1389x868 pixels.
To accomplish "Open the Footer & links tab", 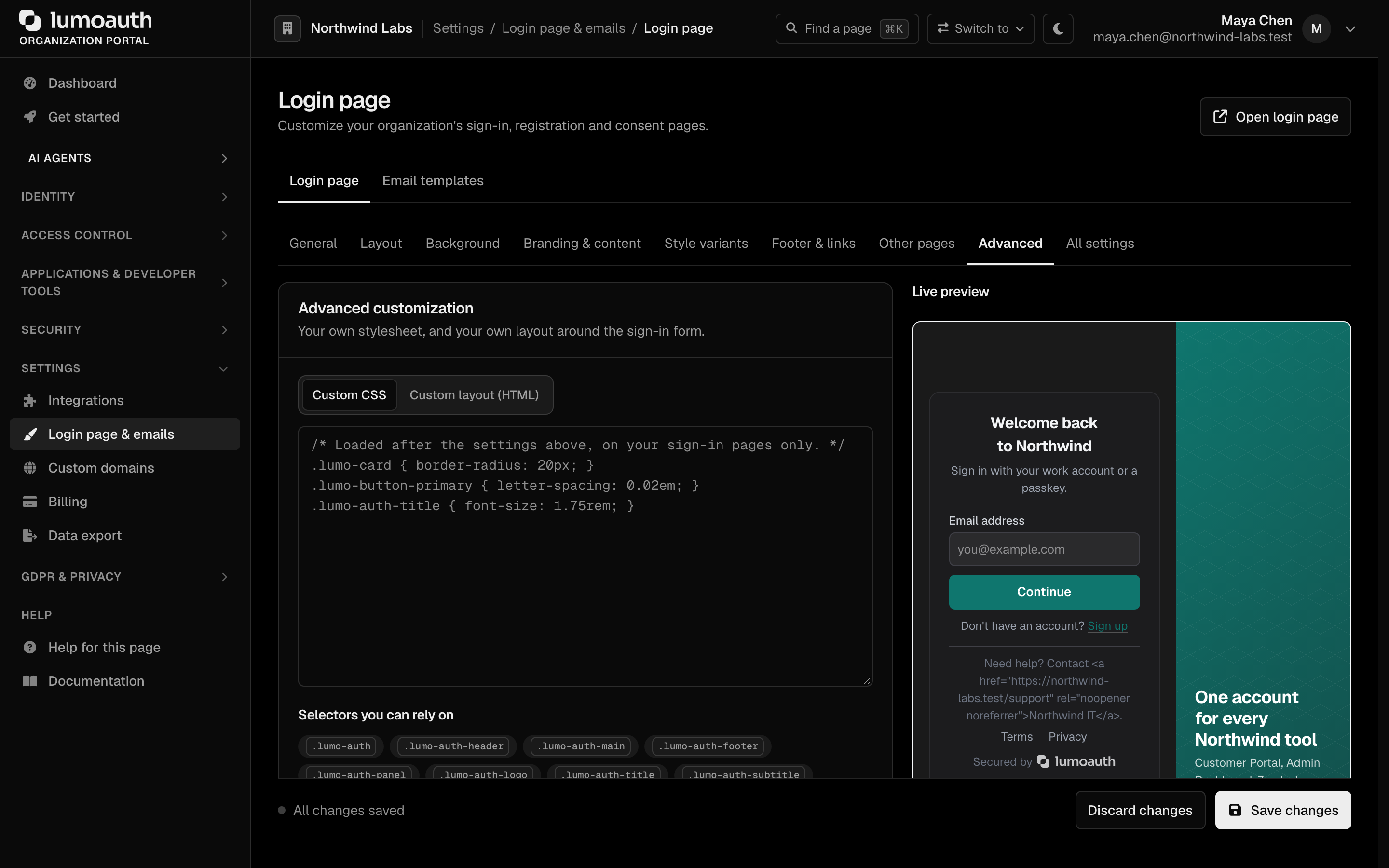I will (x=813, y=244).
